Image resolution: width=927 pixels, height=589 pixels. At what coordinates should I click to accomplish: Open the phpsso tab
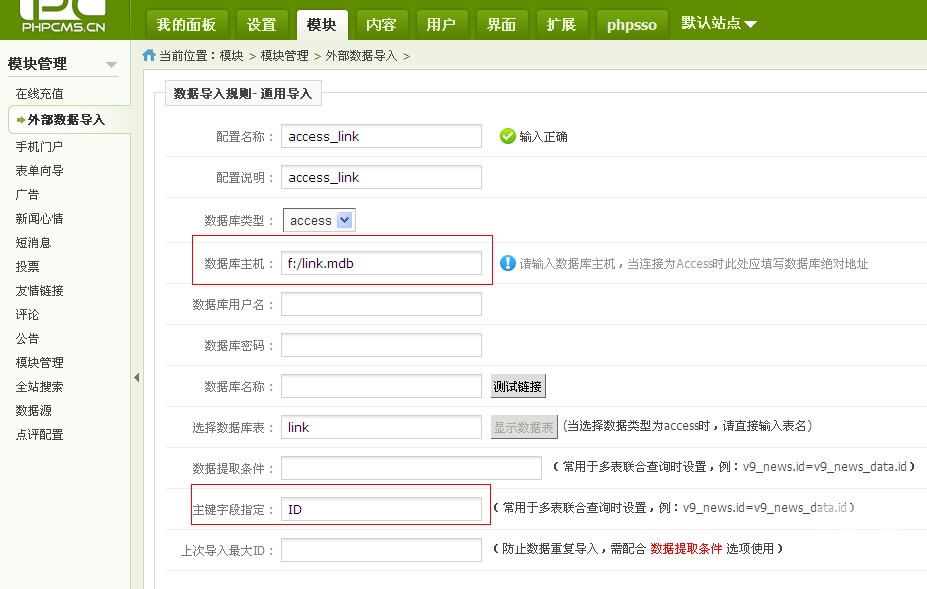632,24
